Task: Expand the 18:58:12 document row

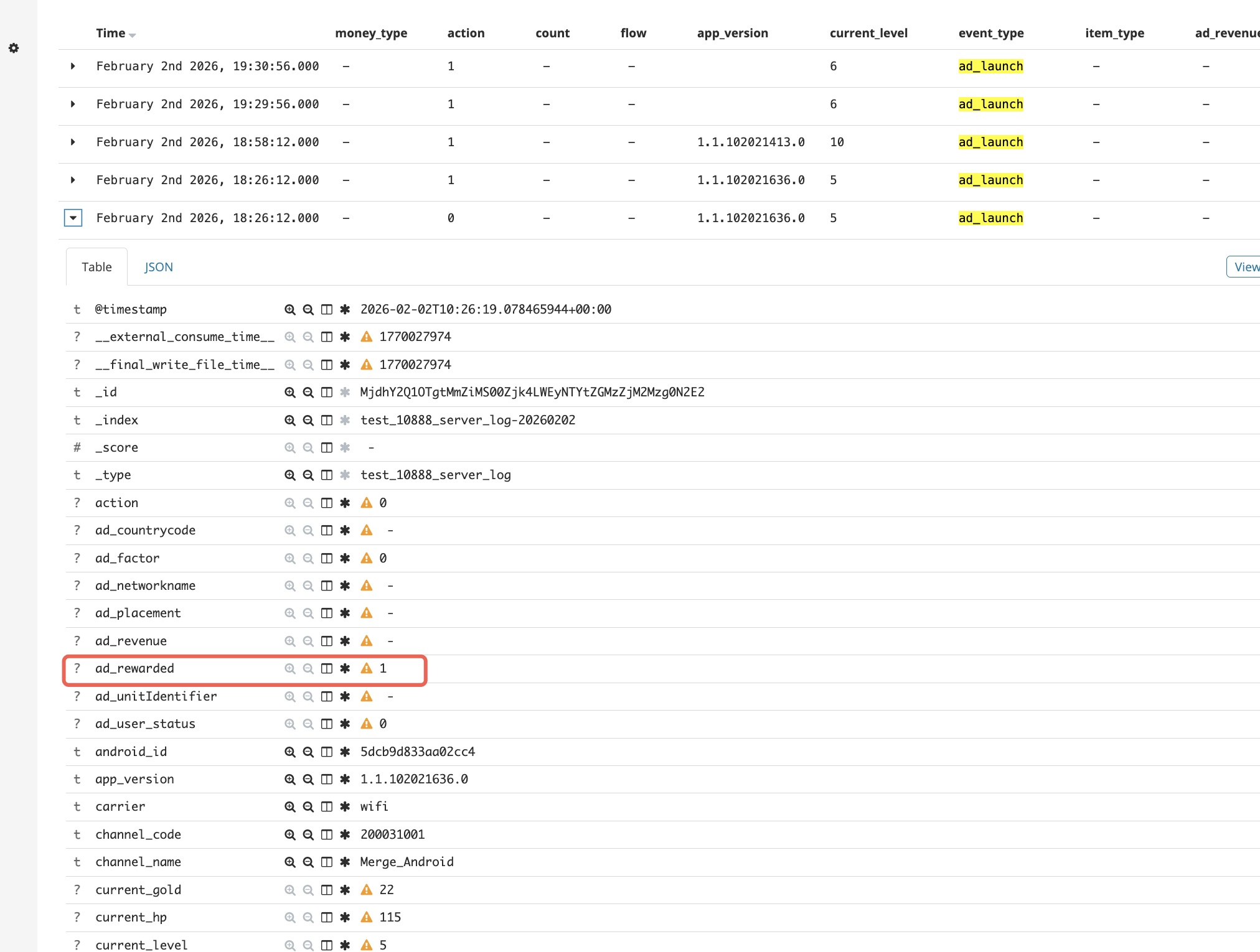Action: point(73,142)
